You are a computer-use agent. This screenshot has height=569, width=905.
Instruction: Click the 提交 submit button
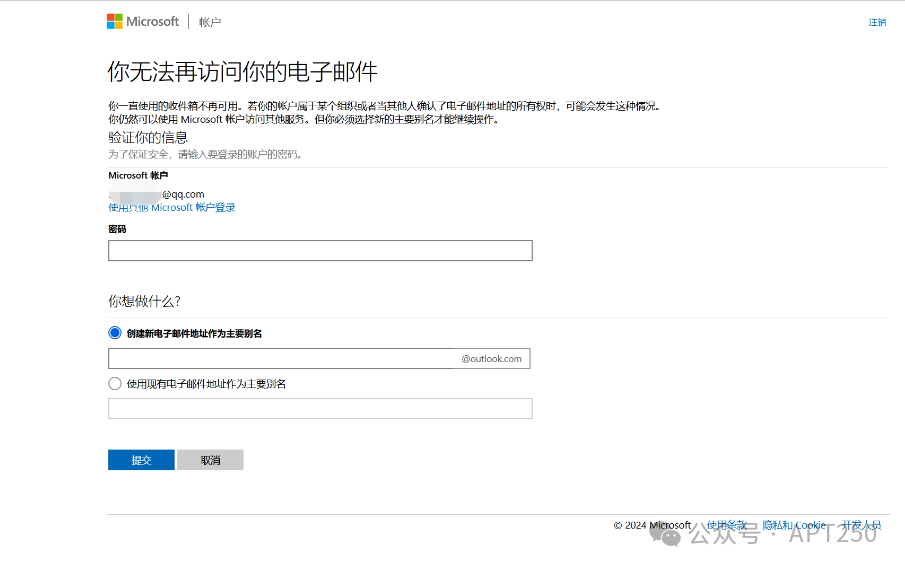click(x=141, y=460)
